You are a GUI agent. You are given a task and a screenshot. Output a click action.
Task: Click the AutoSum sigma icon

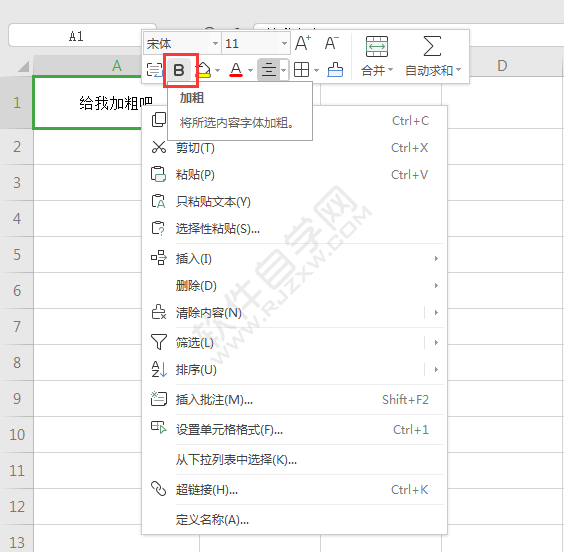[x=432, y=46]
